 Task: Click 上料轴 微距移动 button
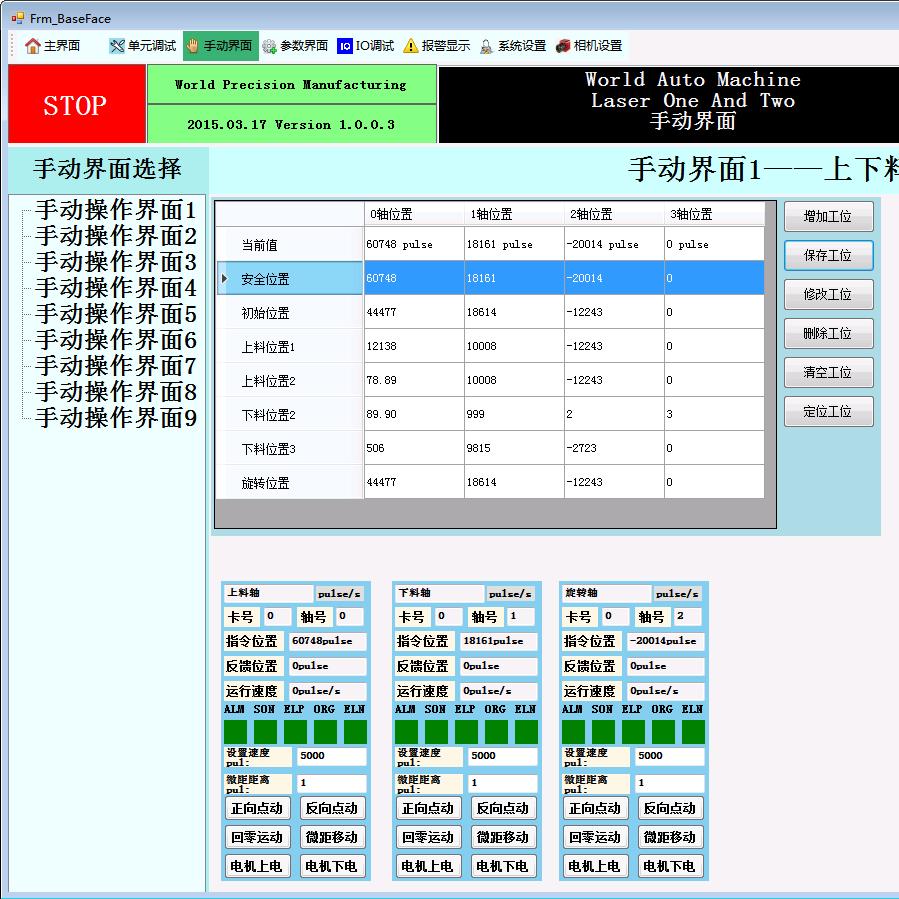332,837
